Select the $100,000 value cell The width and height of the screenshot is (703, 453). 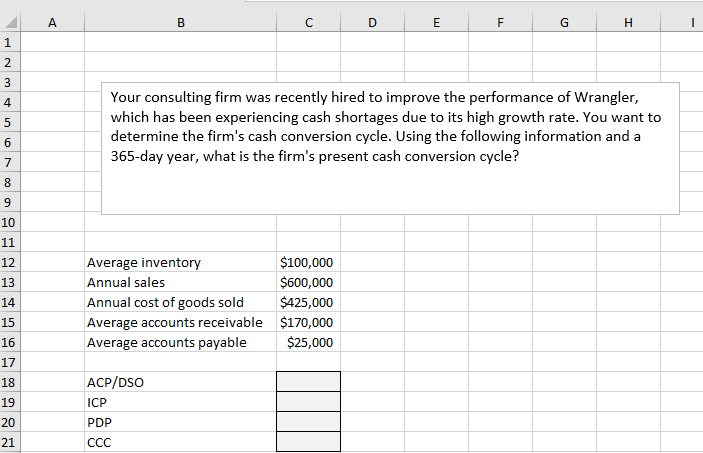pyautogui.click(x=308, y=262)
